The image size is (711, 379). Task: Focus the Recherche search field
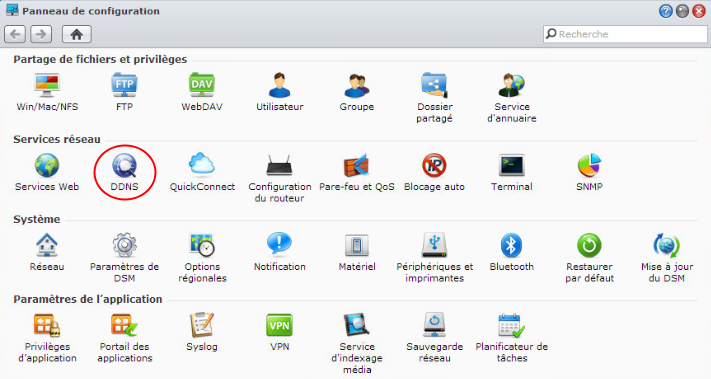[x=625, y=34]
